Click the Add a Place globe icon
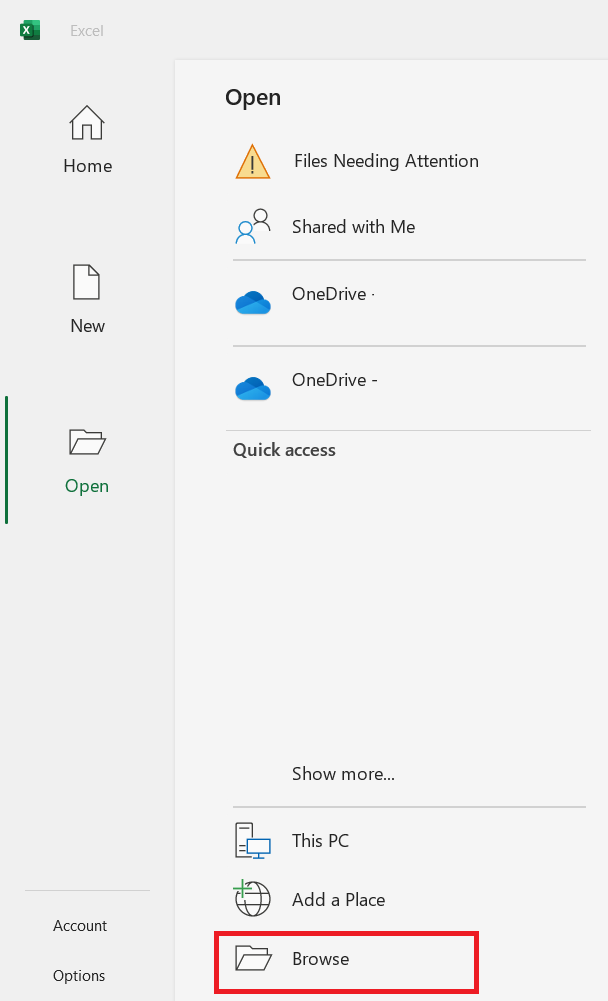The image size is (608, 1001). (x=253, y=898)
